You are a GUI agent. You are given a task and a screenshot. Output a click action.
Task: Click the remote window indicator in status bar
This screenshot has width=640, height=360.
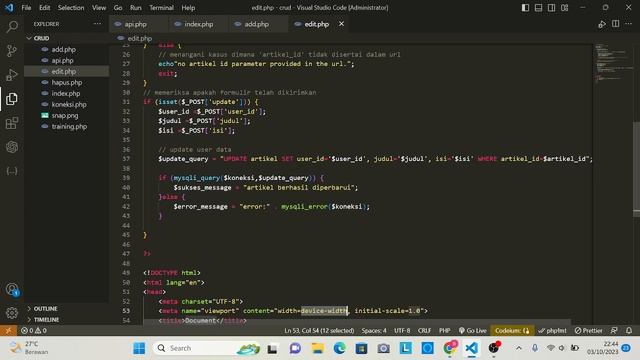tap(8, 331)
